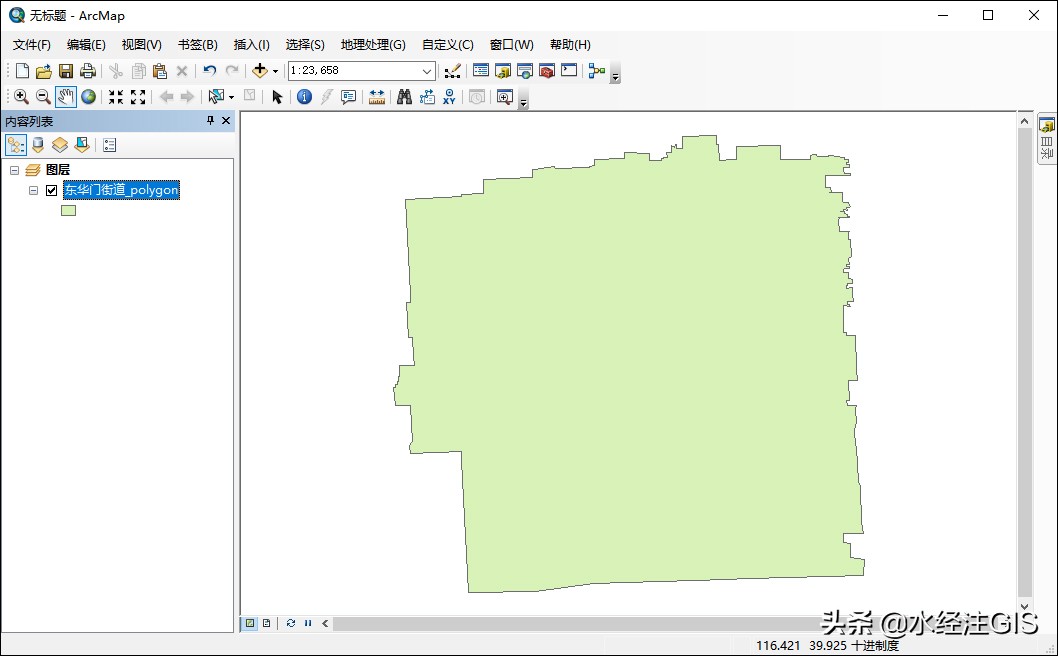Open Select Features tool dropdown arrow
1058x656 pixels.
231,97
